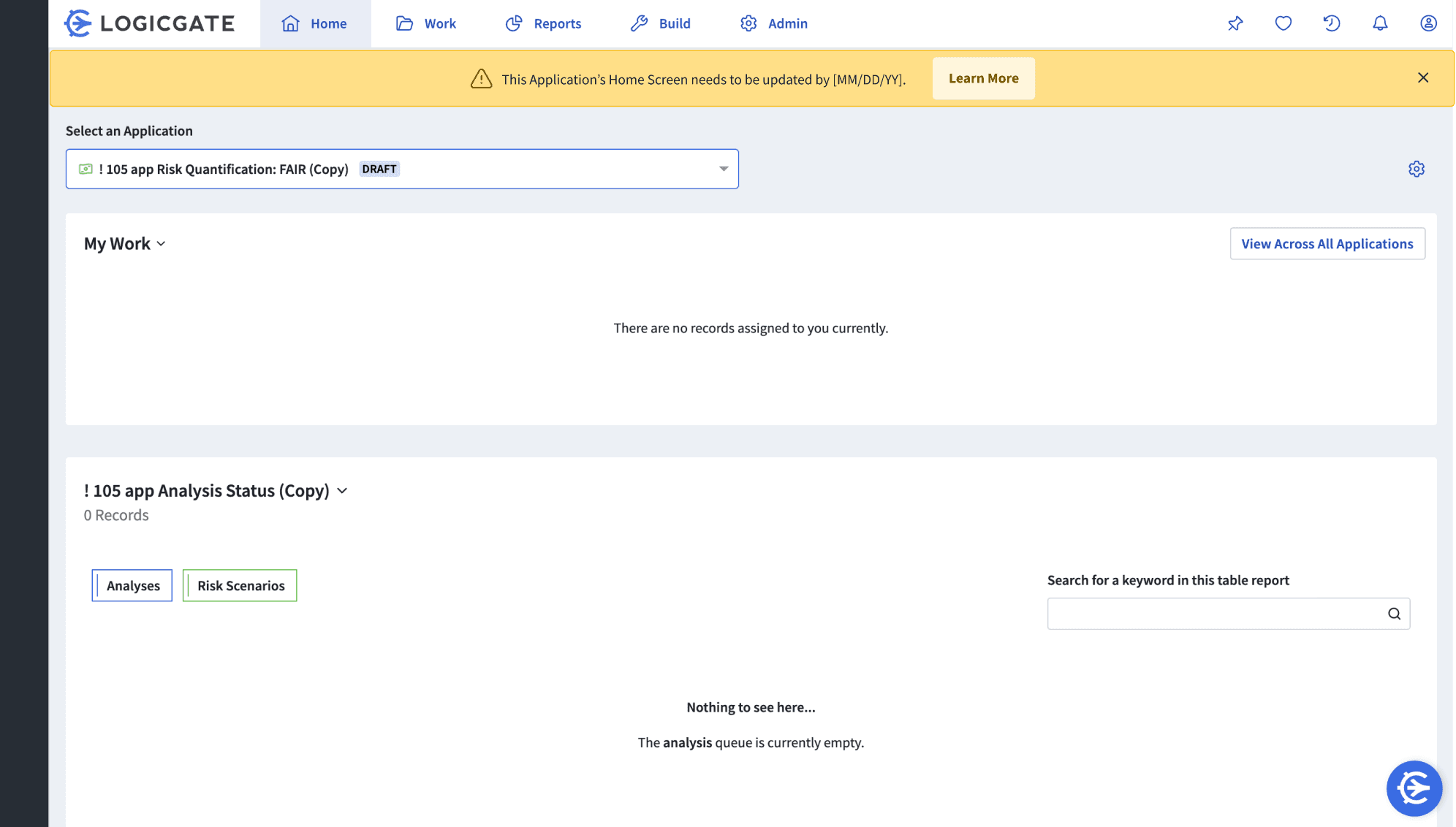The image size is (1456, 827).
Task: Open LogicGate chat assistant bubble
Action: point(1414,788)
